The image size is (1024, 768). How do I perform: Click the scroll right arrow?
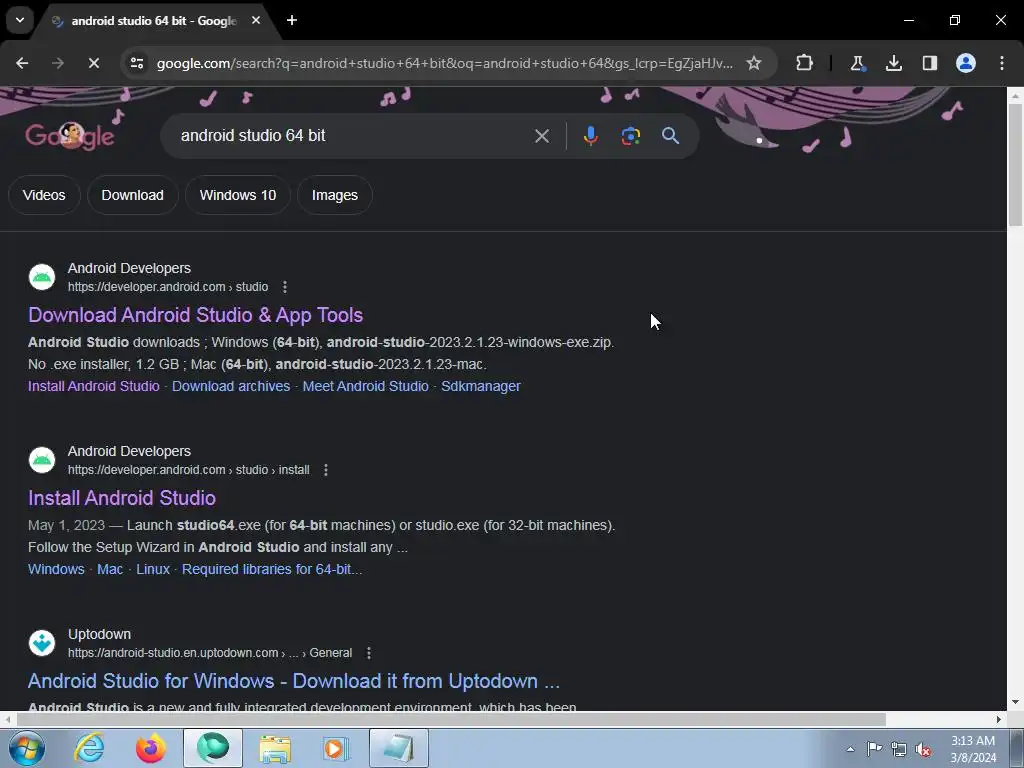tap(999, 720)
